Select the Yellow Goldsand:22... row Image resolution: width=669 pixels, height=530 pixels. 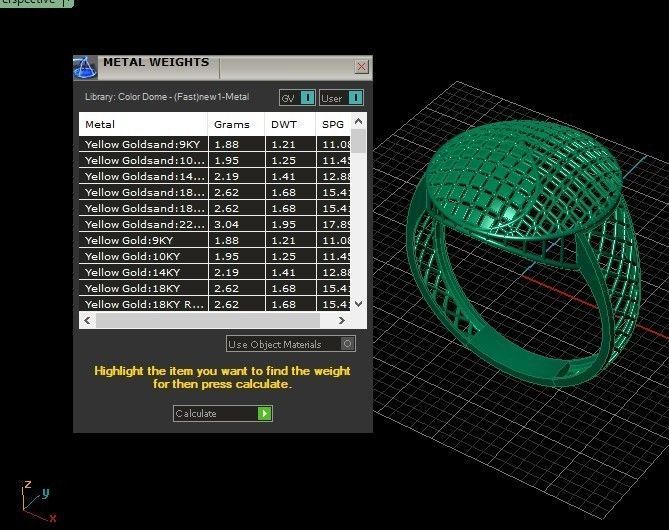tap(215, 224)
